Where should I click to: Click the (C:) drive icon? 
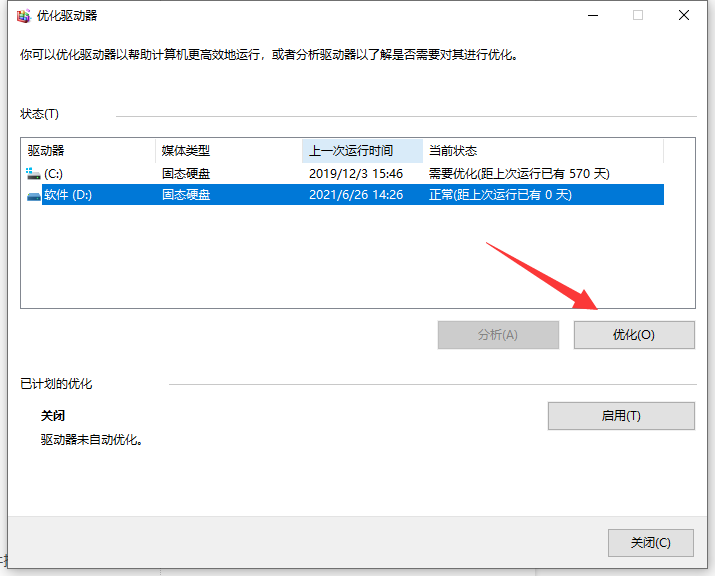click(34, 174)
